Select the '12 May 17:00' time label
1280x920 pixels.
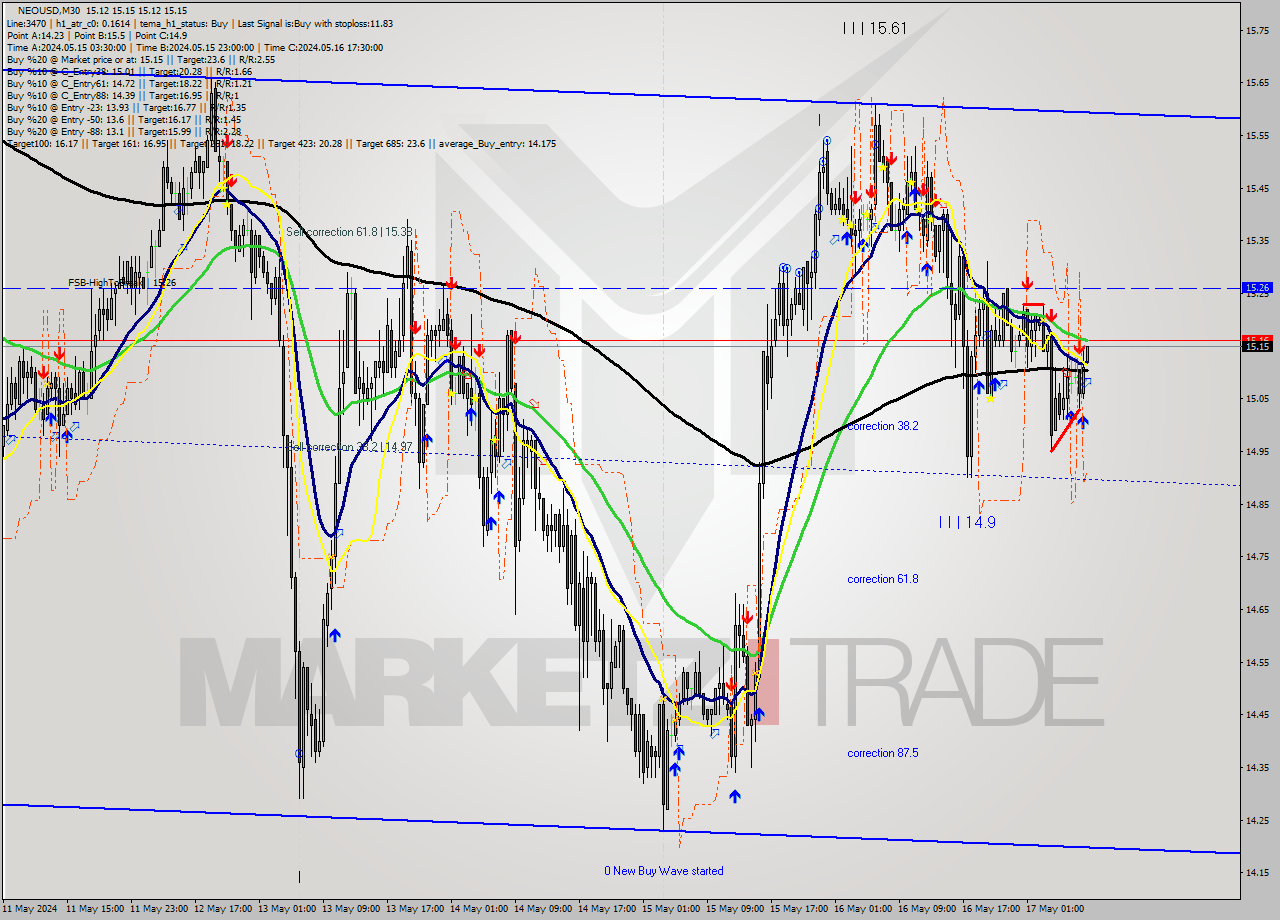pos(223,909)
